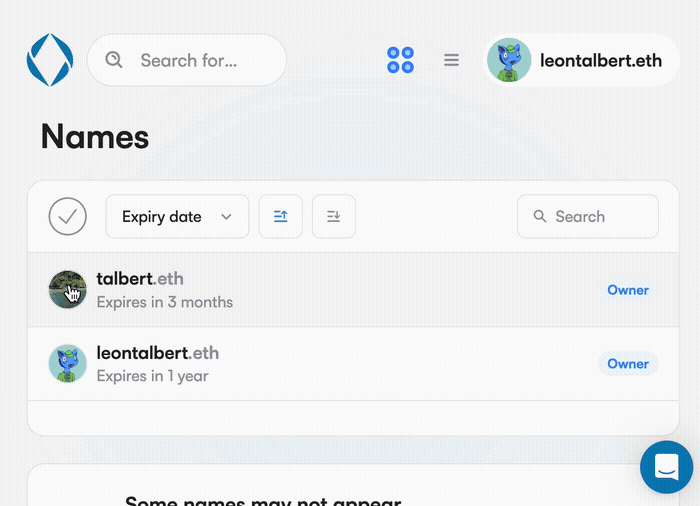Click the header profile avatar image

point(509,60)
